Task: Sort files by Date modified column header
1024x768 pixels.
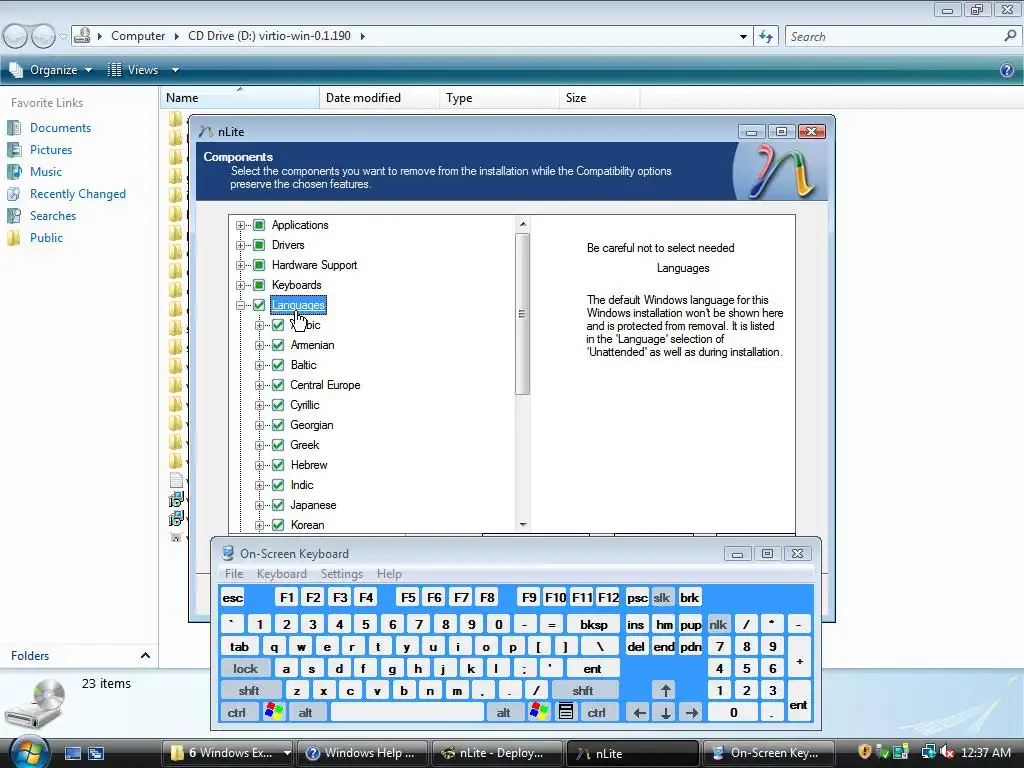Action: tap(379, 98)
